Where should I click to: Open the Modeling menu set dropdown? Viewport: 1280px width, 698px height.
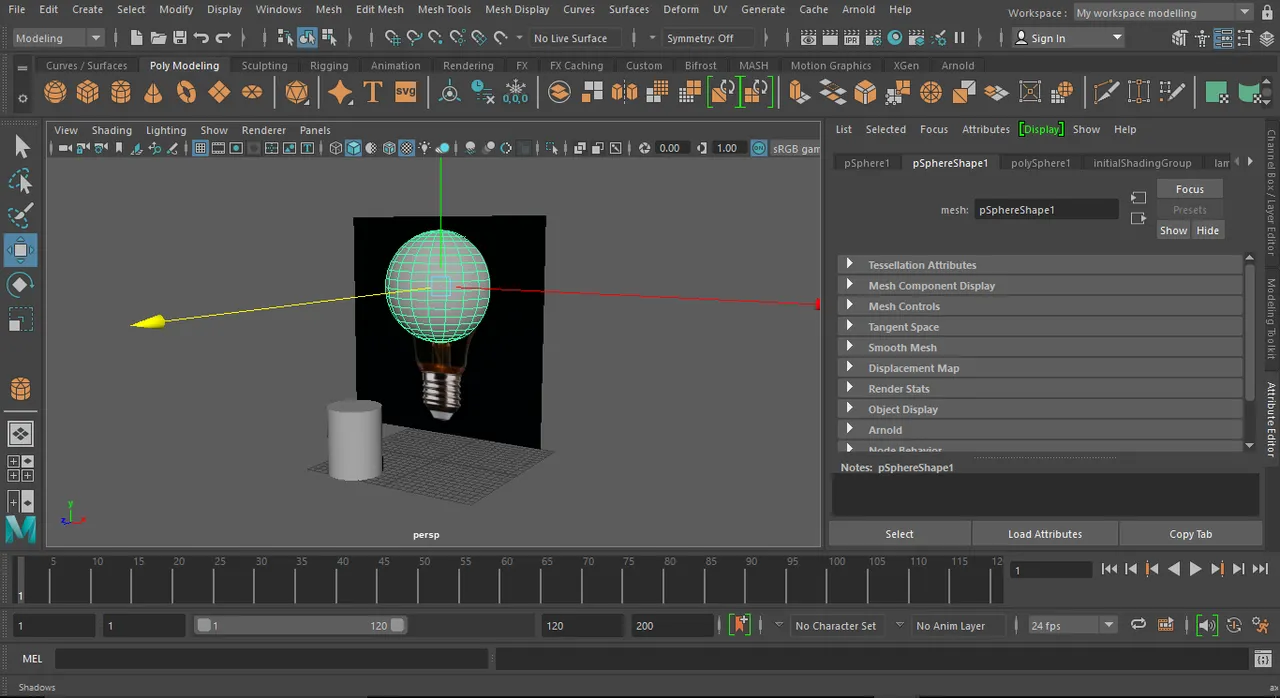click(x=59, y=38)
